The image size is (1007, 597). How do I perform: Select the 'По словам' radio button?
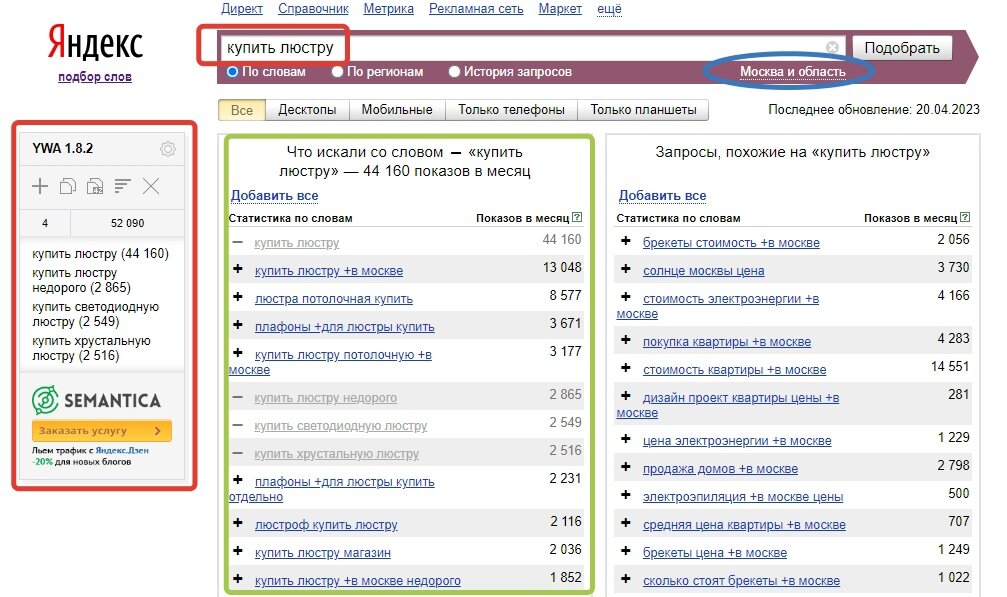tap(232, 72)
